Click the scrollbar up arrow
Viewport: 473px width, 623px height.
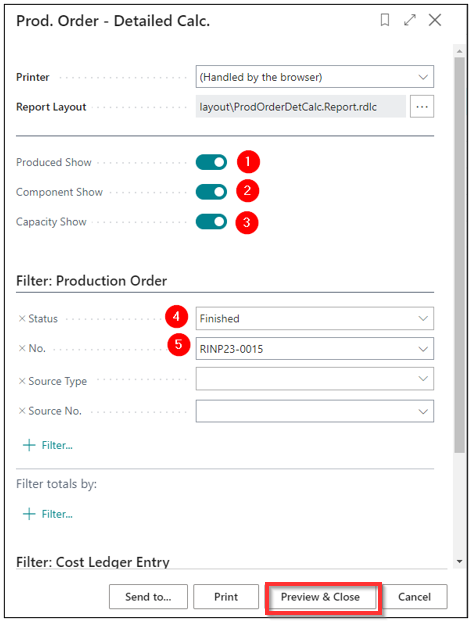point(460,51)
